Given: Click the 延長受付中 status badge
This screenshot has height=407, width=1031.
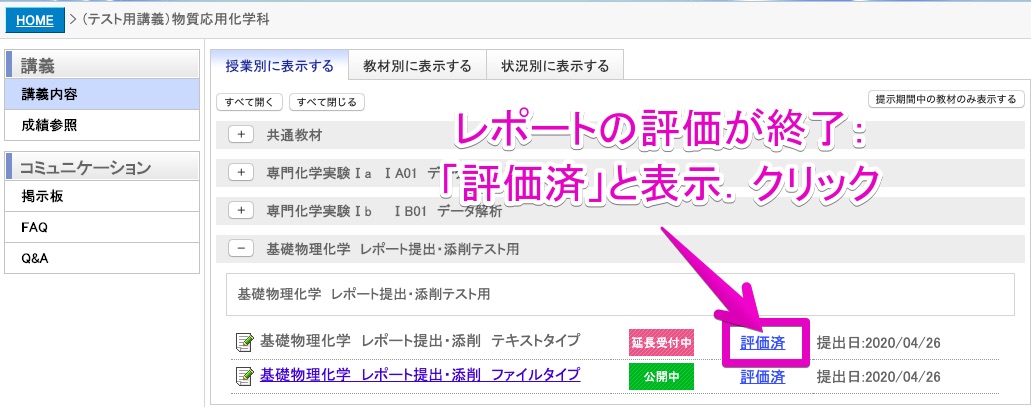Looking at the screenshot, I should [x=661, y=343].
